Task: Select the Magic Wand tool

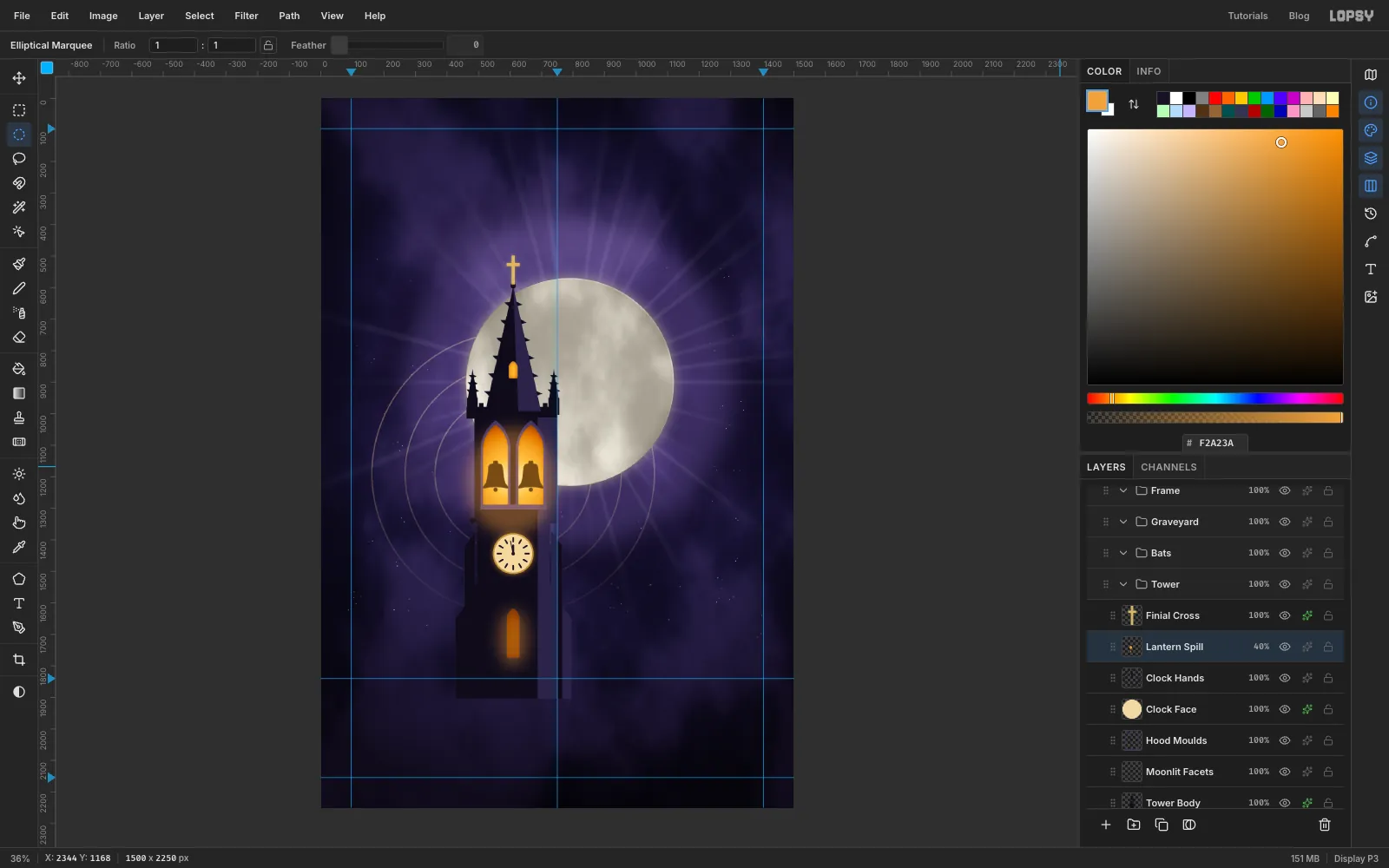Action: coord(19,207)
